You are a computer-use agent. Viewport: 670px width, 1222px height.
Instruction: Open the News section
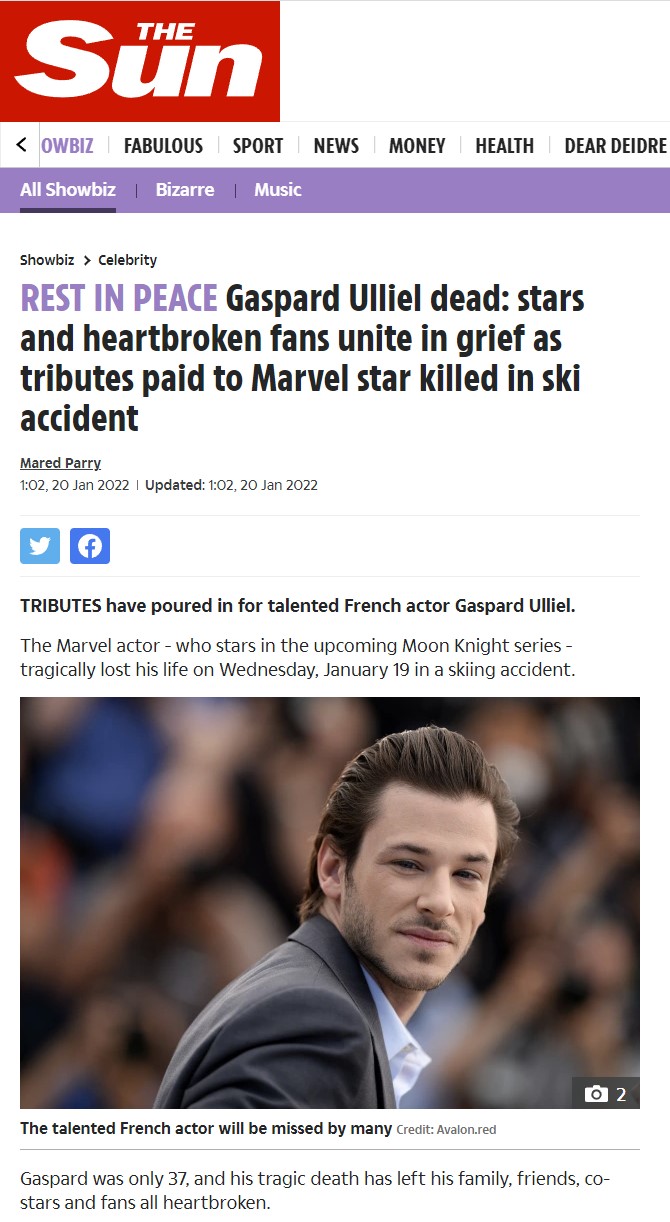(336, 146)
